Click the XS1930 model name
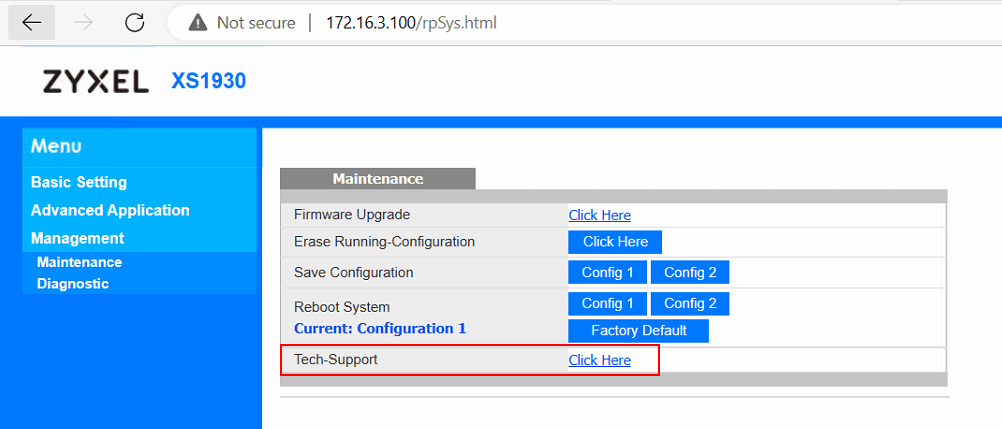 [208, 81]
